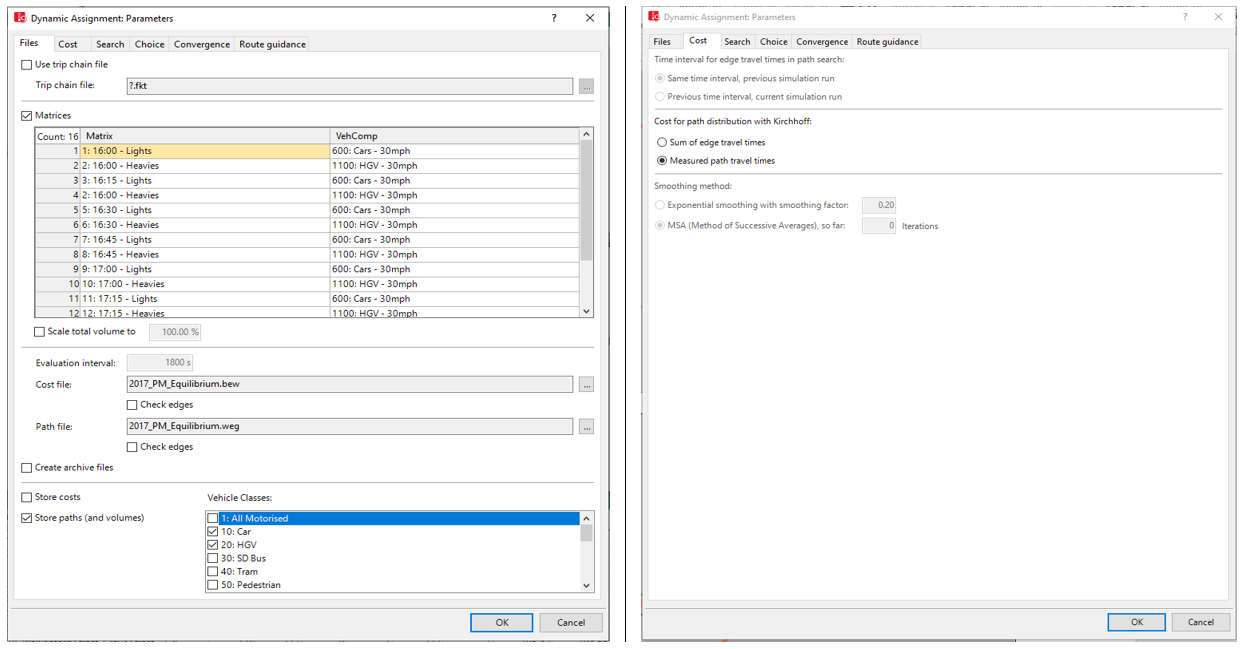The image size is (1247, 649).
Task: Uncheck the 10: Car vehicle class
Action: pyautogui.click(x=212, y=532)
